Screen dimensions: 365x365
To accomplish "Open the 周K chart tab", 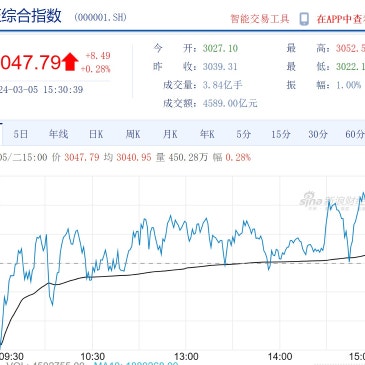I will click(133, 134).
